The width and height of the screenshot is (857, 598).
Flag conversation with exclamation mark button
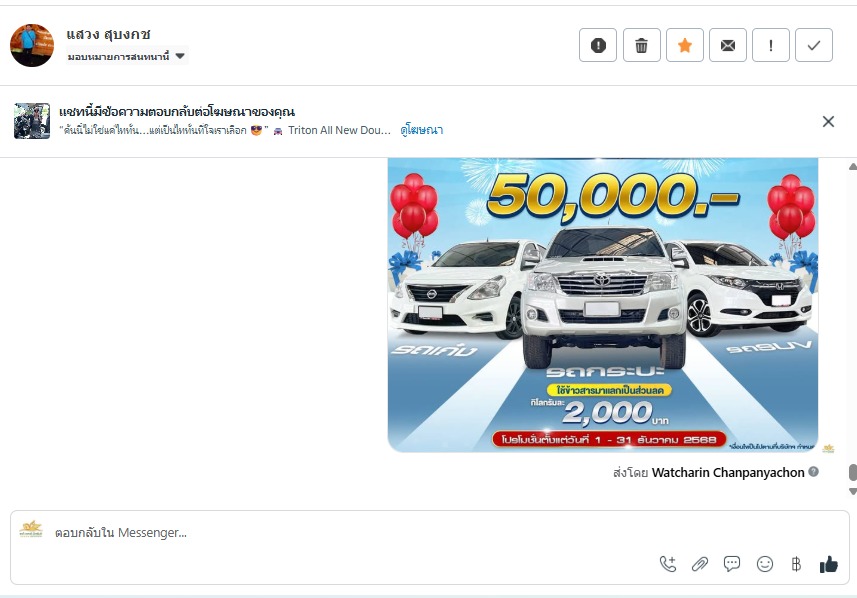click(x=771, y=45)
